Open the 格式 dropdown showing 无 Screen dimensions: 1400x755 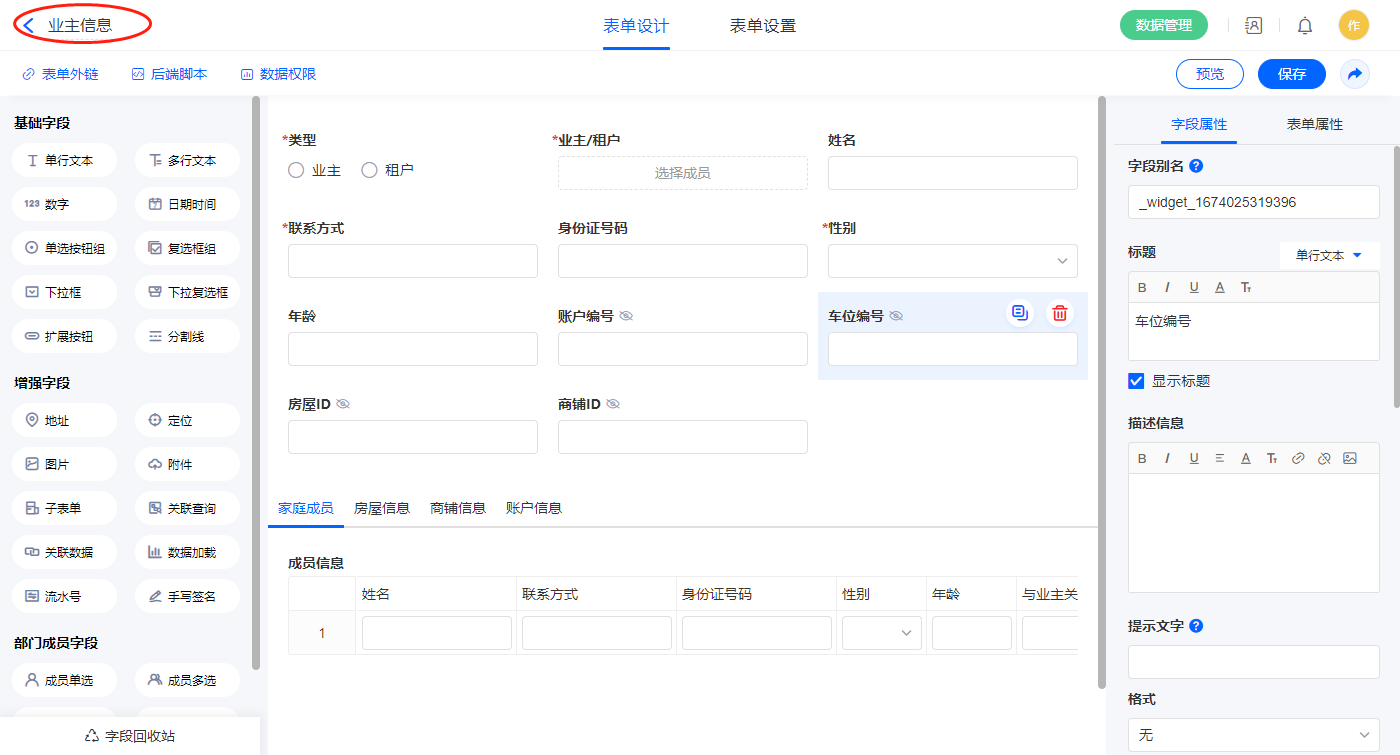tap(1253, 735)
